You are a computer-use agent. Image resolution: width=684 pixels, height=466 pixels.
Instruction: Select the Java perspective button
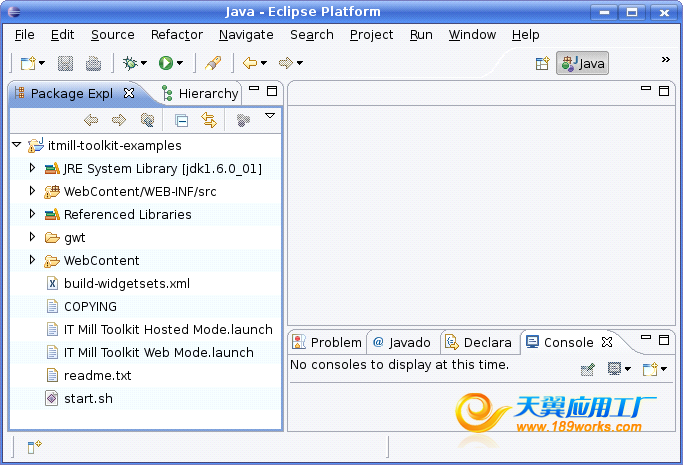(x=582, y=64)
